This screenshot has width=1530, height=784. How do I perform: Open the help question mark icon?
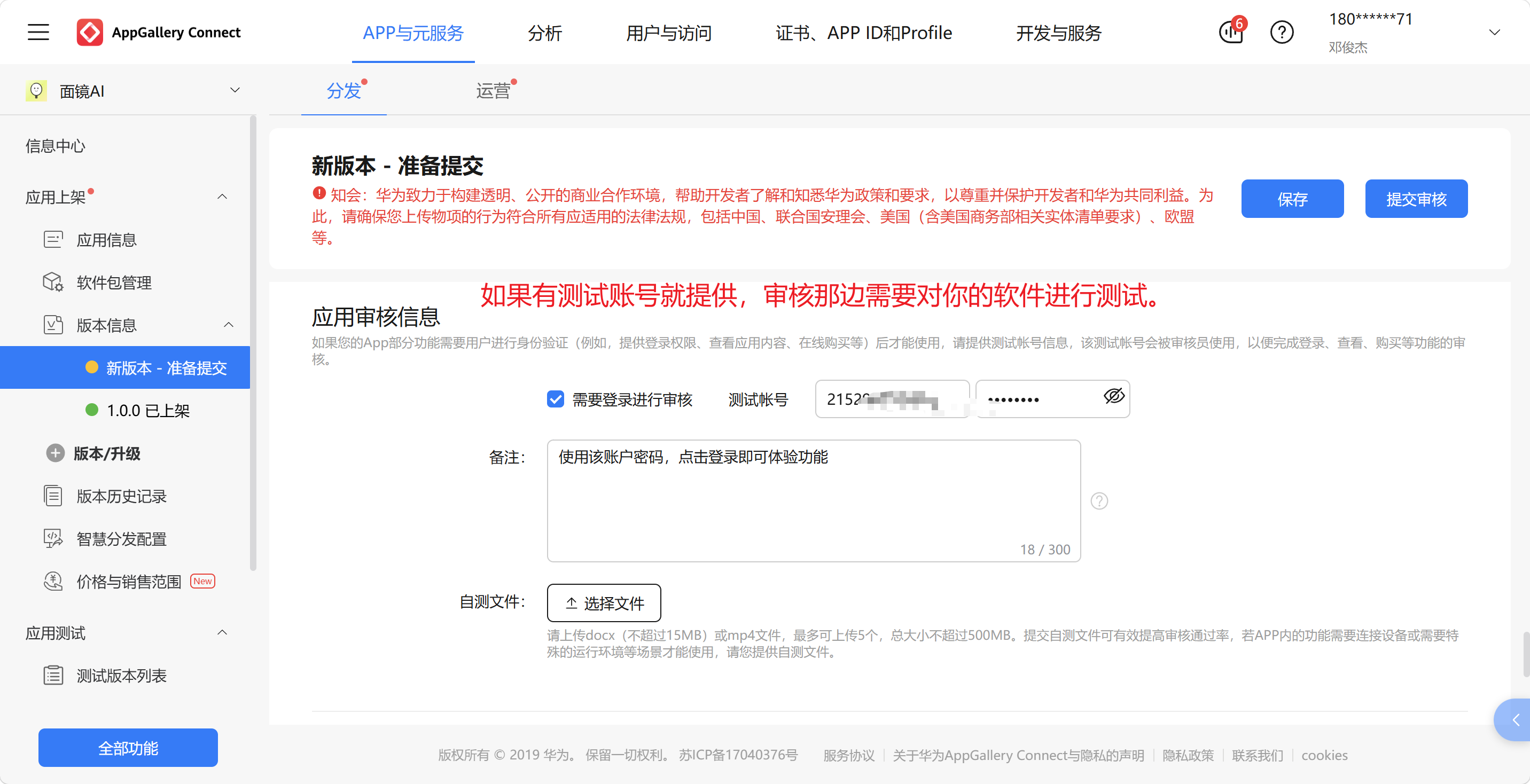(1282, 32)
